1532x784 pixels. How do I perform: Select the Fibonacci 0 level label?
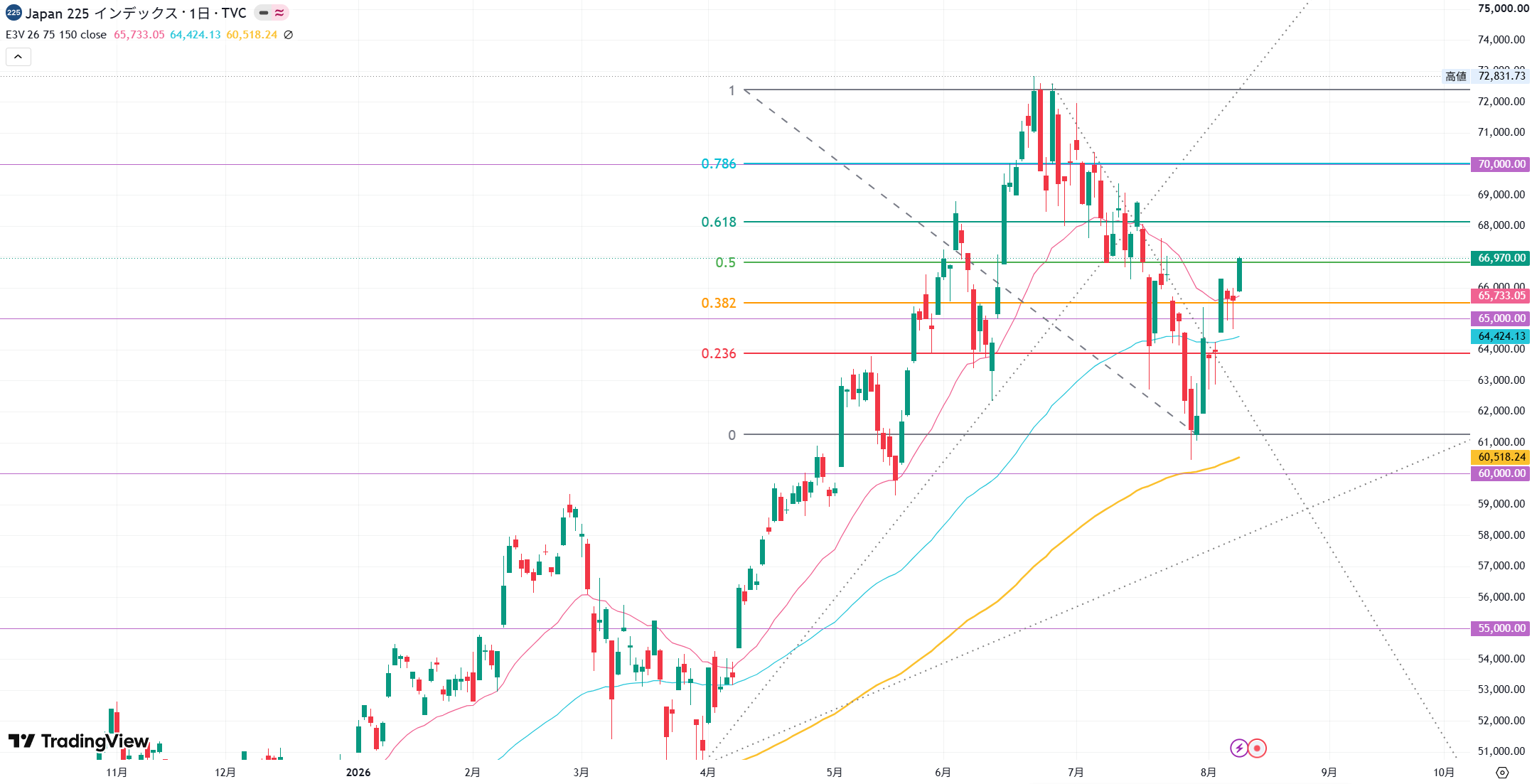[x=732, y=435]
